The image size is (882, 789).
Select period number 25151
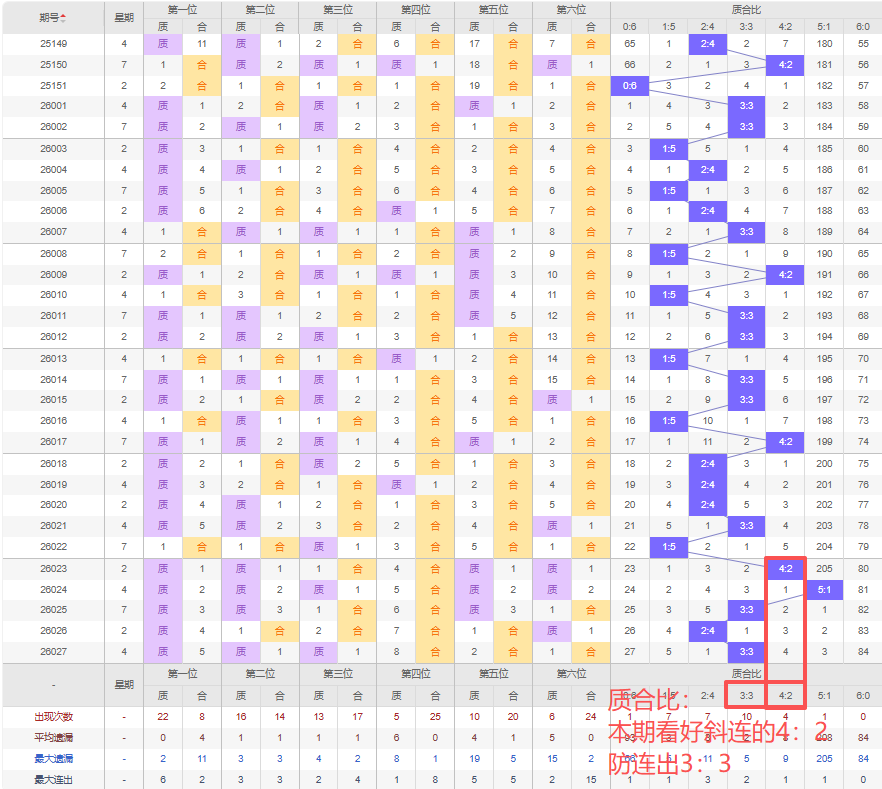pos(53,85)
